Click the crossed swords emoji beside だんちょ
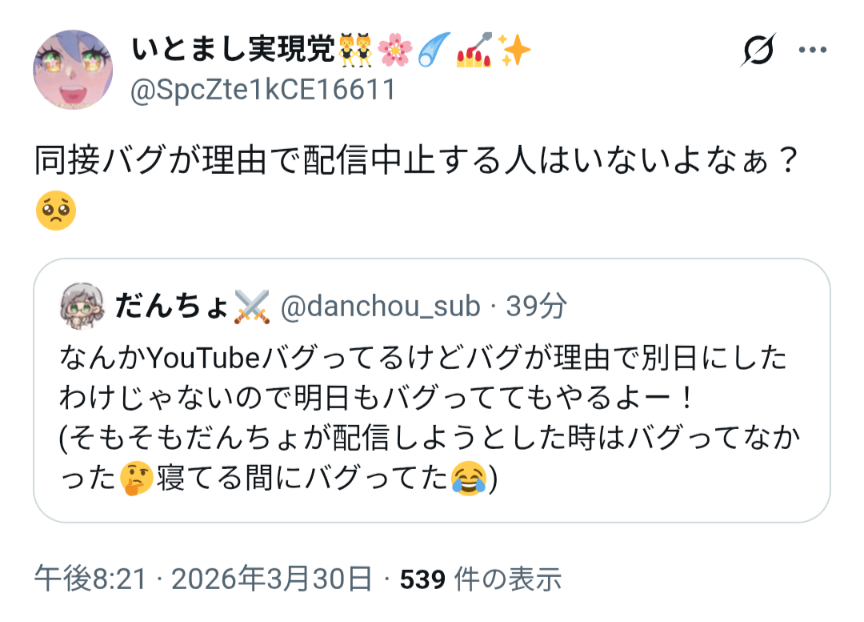This screenshot has height=622, width=864. coord(252,306)
